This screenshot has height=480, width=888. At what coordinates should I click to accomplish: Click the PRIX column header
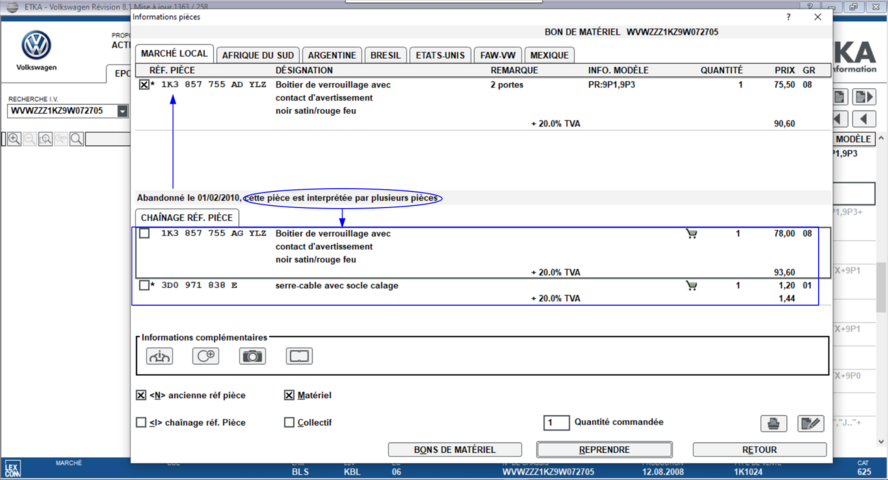785,70
